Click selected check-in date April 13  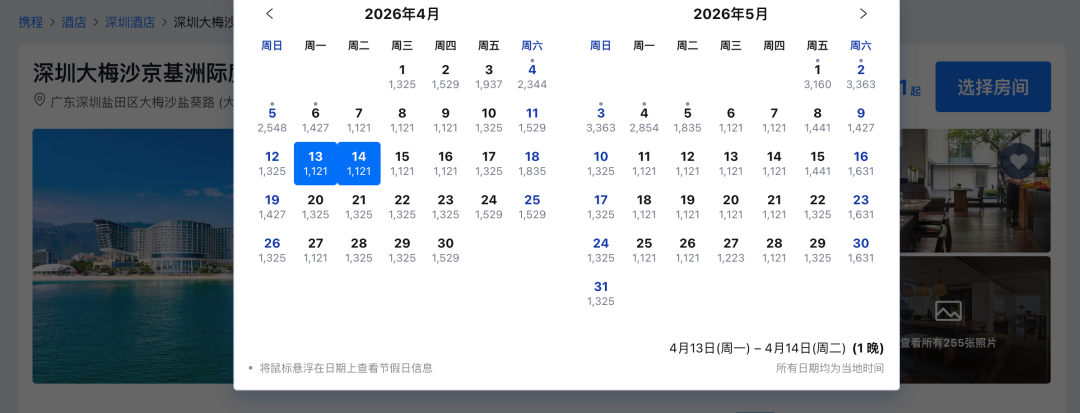coord(315,163)
